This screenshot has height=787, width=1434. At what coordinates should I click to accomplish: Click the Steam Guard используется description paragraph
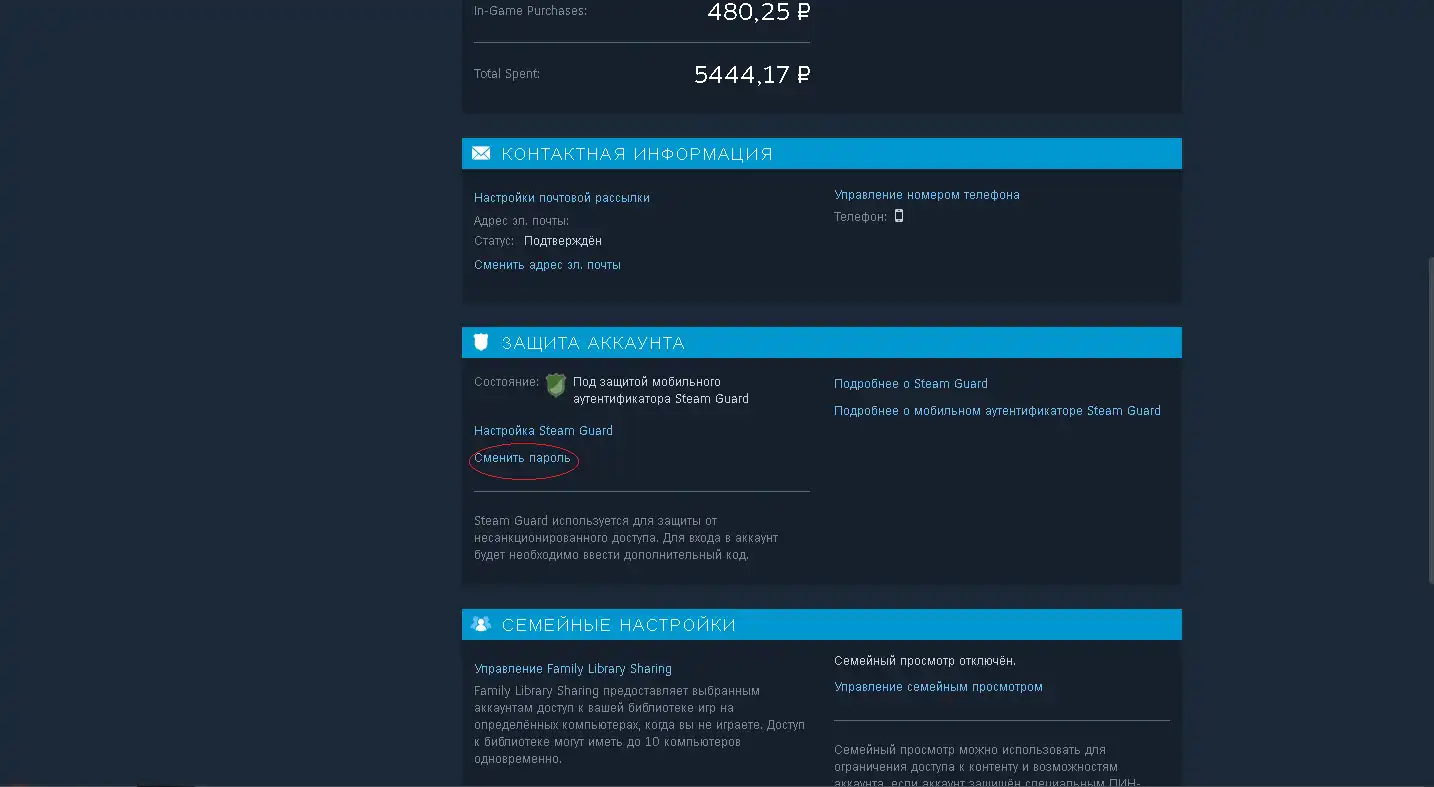pos(626,538)
